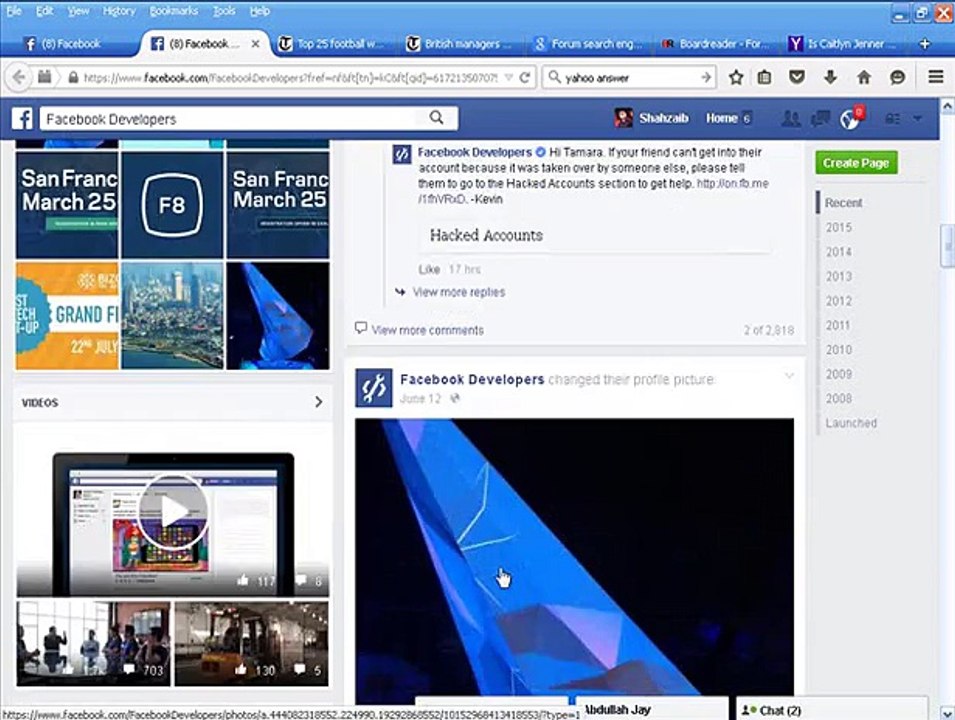
Task: Switch to Top 25 football tab
Action: click(331, 44)
